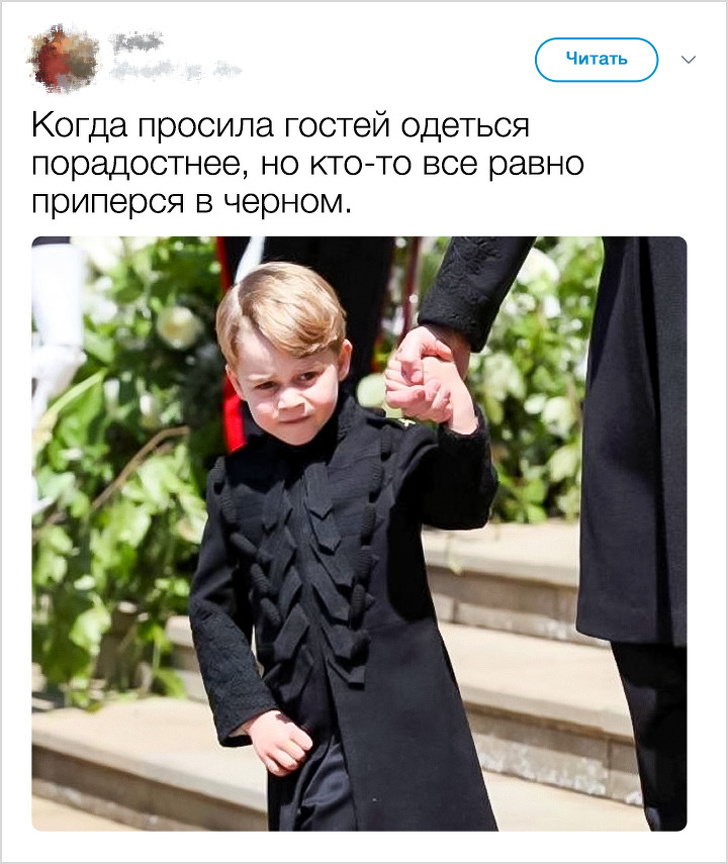Viewport: 728px width, 864px height.
Task: Select the word порадостнее in the tweet
Action: tap(138, 164)
